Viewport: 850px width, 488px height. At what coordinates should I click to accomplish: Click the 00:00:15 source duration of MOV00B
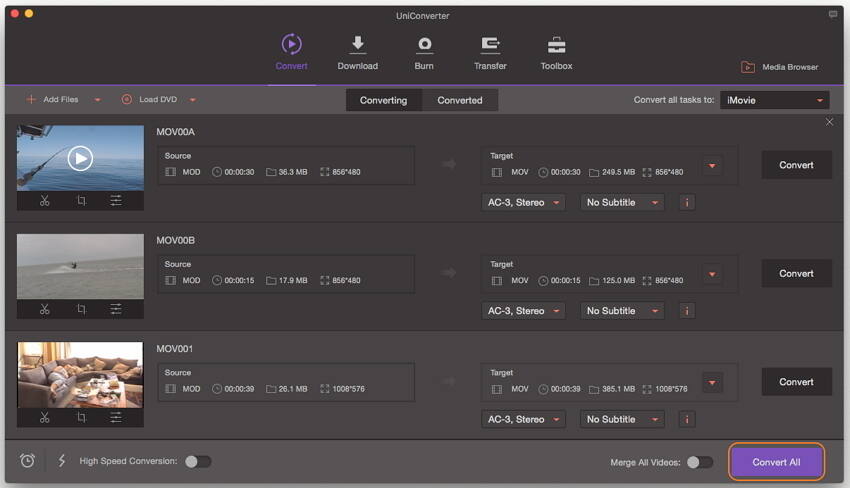coord(240,280)
